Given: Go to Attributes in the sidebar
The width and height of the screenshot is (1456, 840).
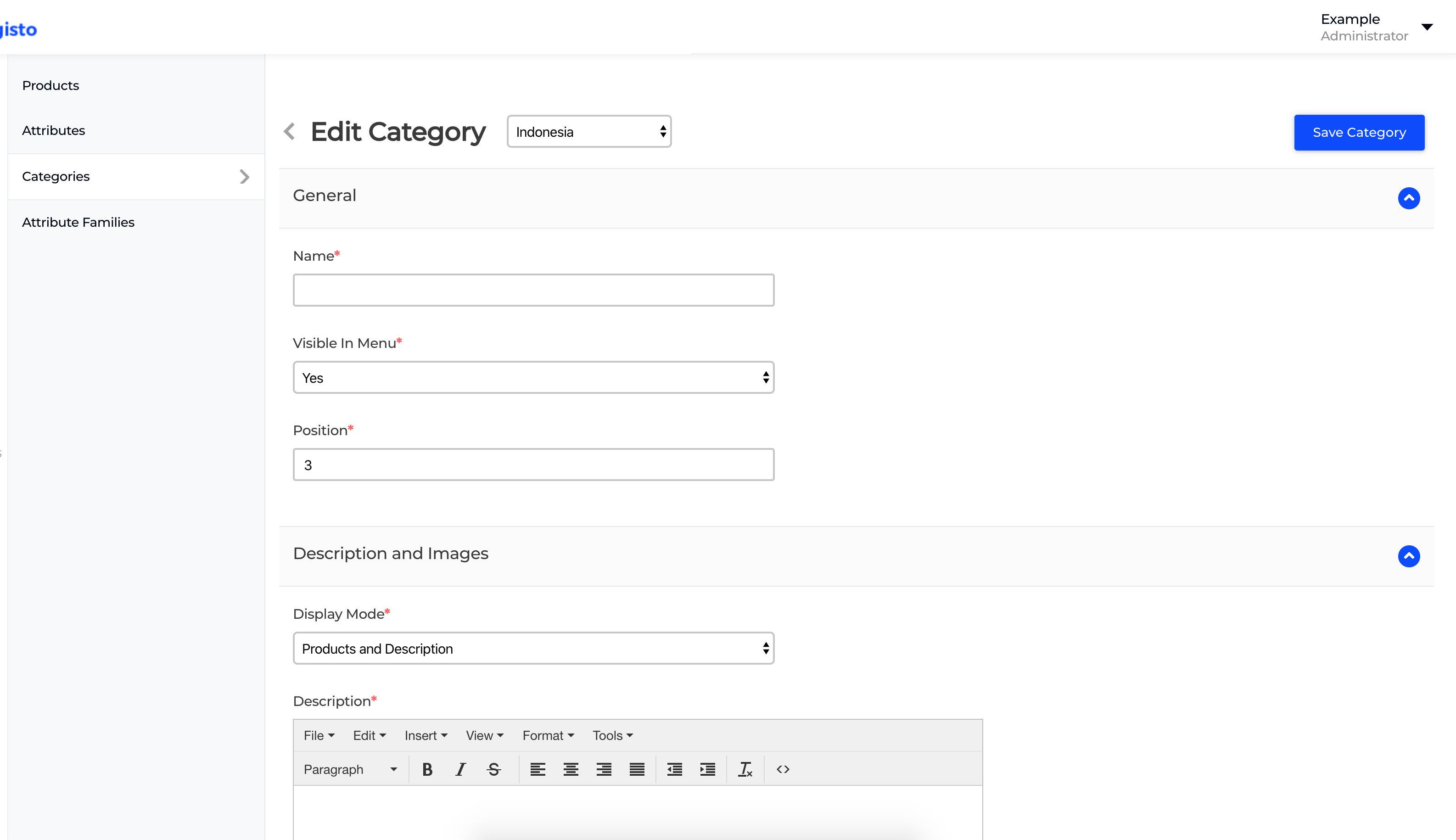Looking at the screenshot, I should 54,130.
